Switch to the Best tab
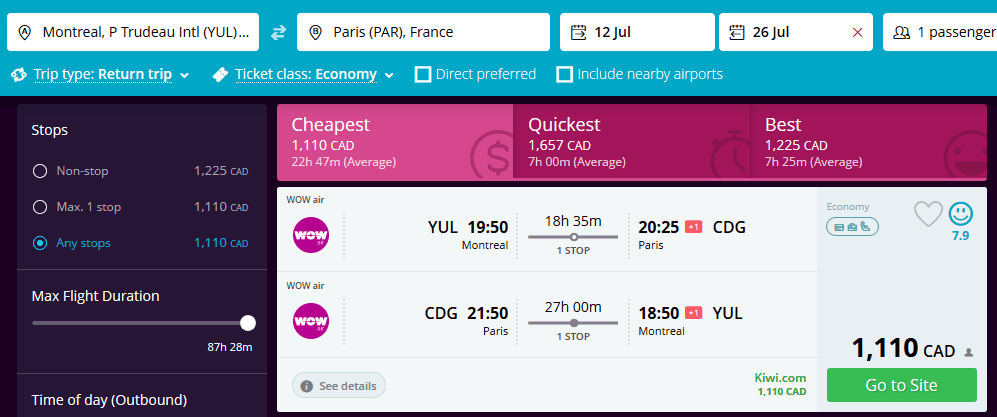997x417 pixels. coord(869,142)
